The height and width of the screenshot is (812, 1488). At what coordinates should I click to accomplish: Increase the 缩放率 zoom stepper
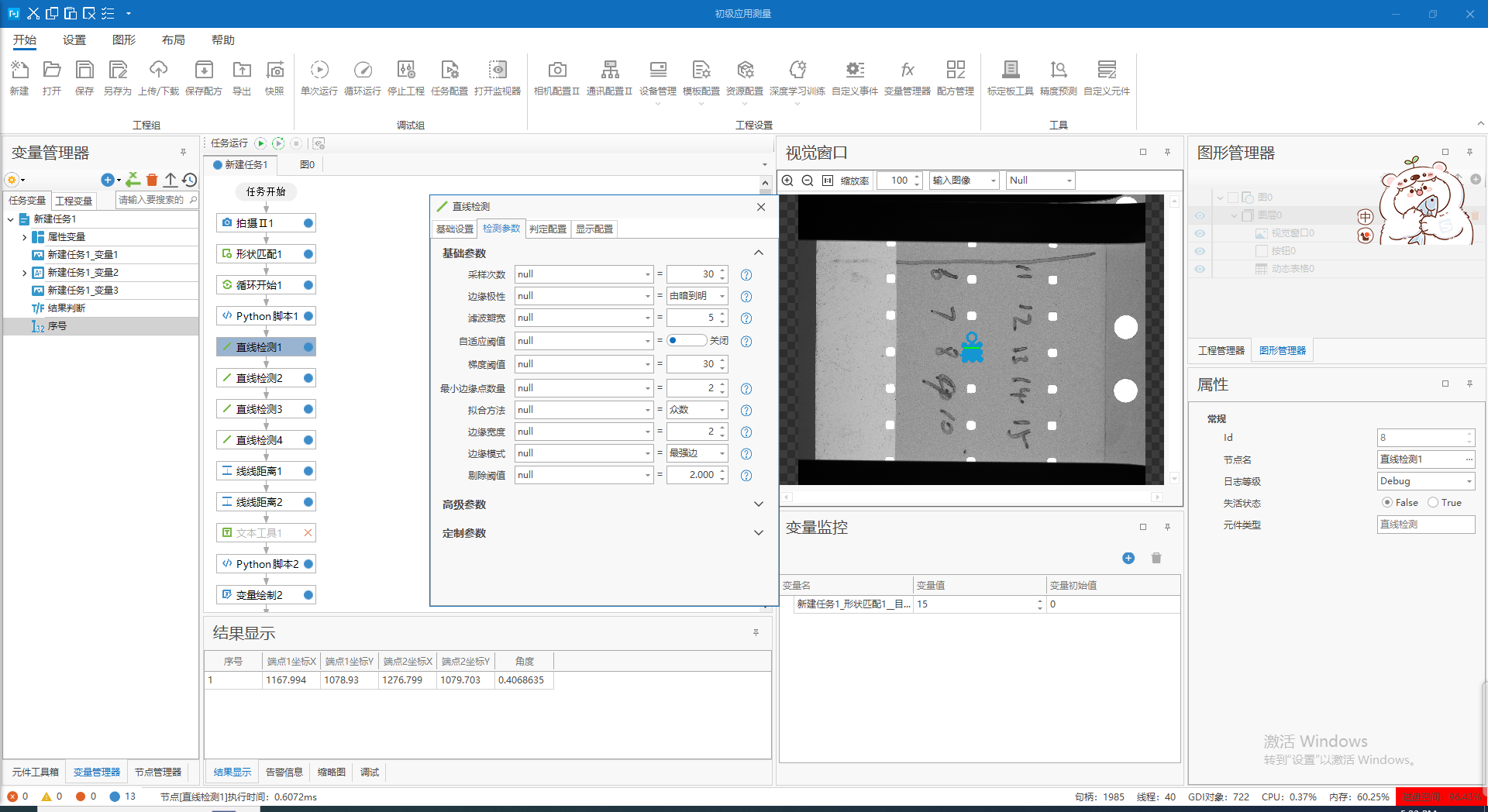coord(917,177)
